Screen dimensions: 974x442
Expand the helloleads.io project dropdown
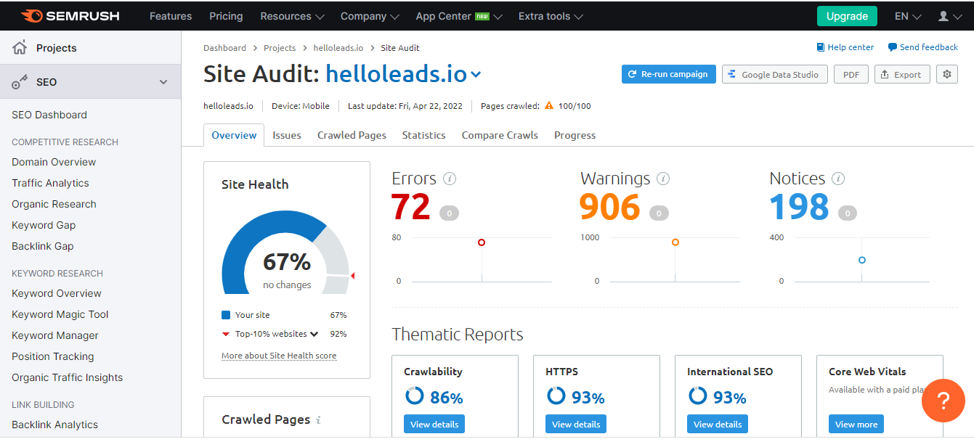click(x=476, y=74)
